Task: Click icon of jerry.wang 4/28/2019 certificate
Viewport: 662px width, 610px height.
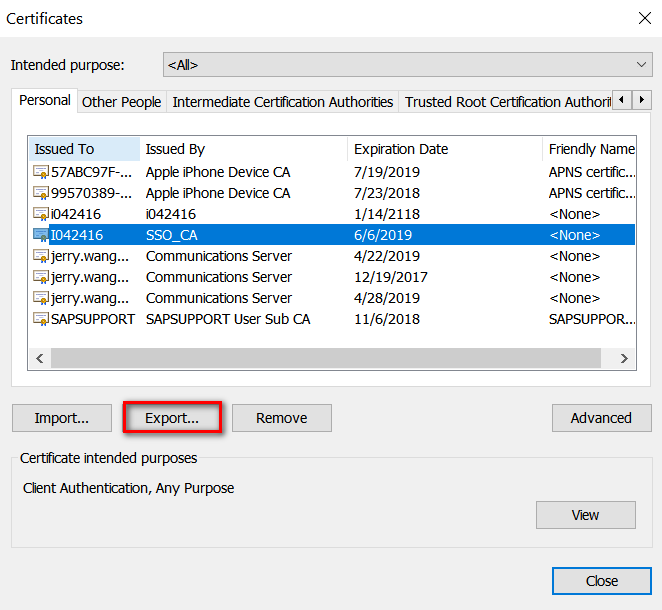Action: point(41,298)
